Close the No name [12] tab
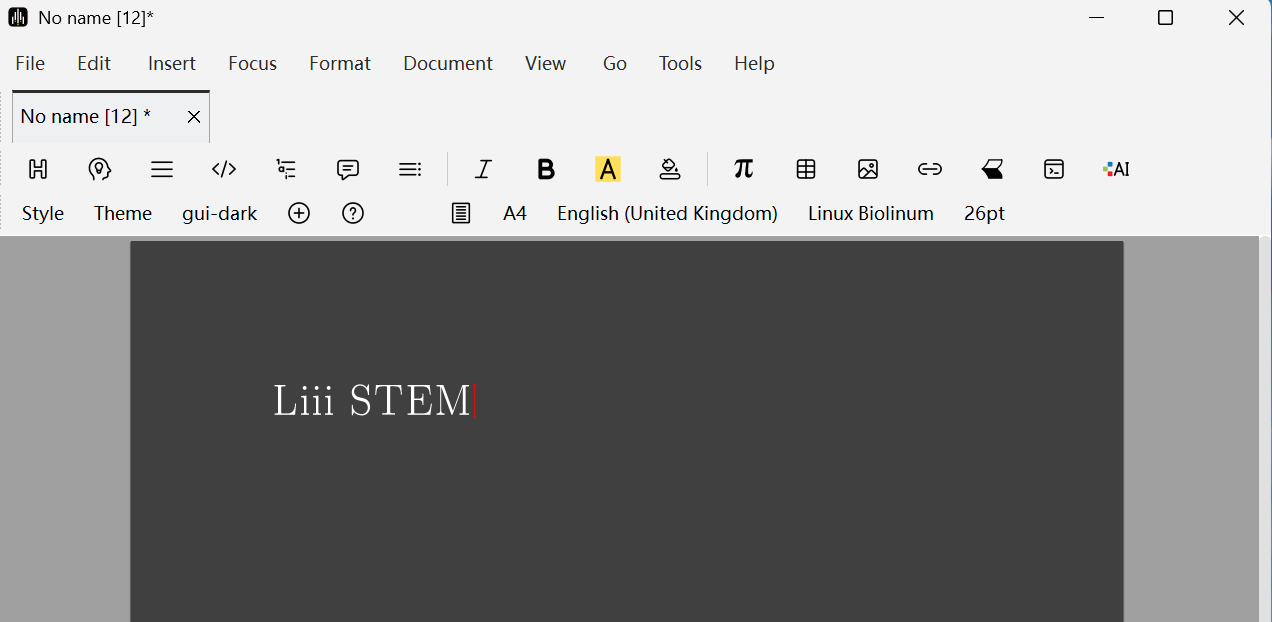Screen dimensions: 1272x622 194,117
